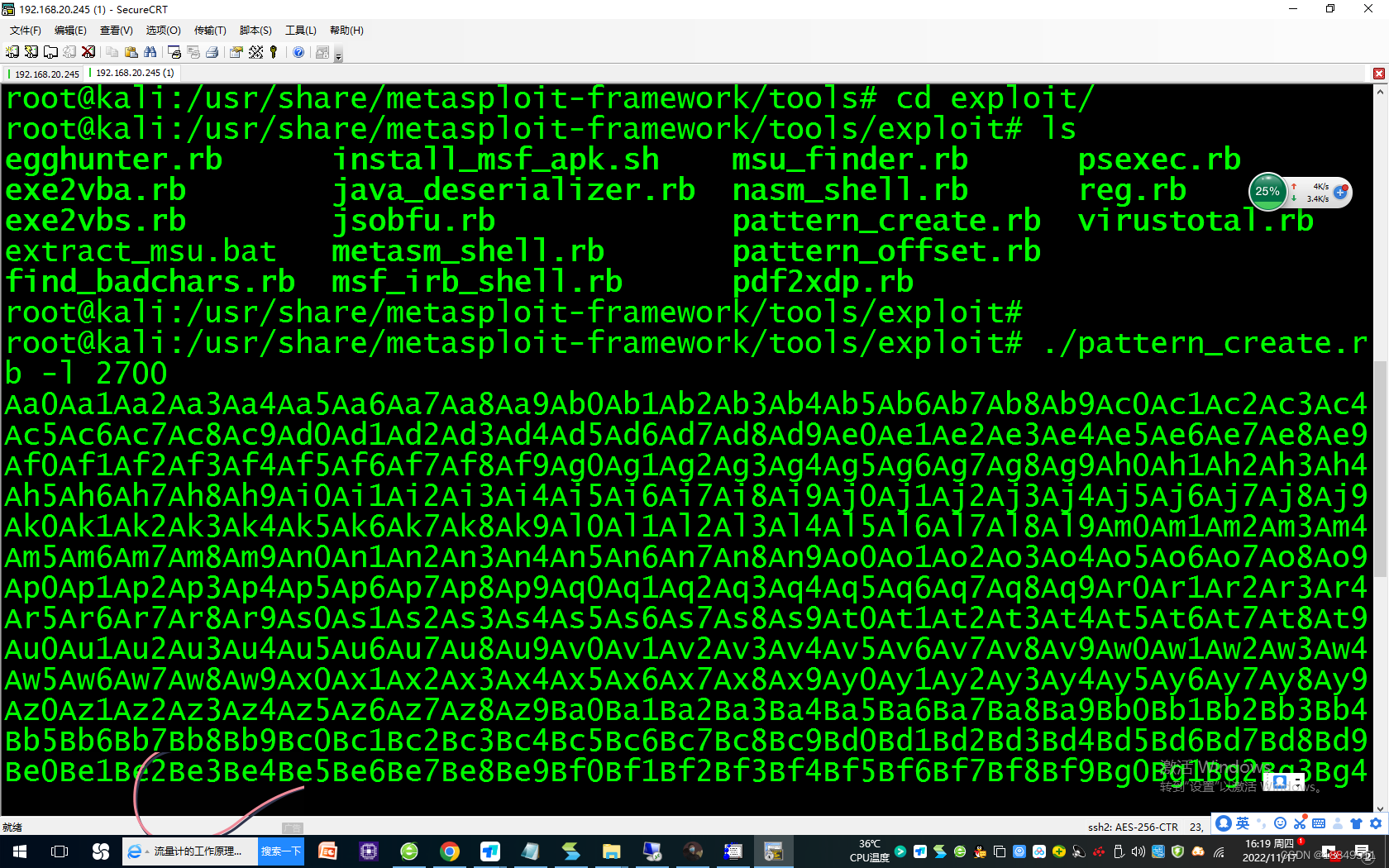Click the Connect in Tab toolbar icon
Screen dimensions: 1389x868
coord(50,52)
